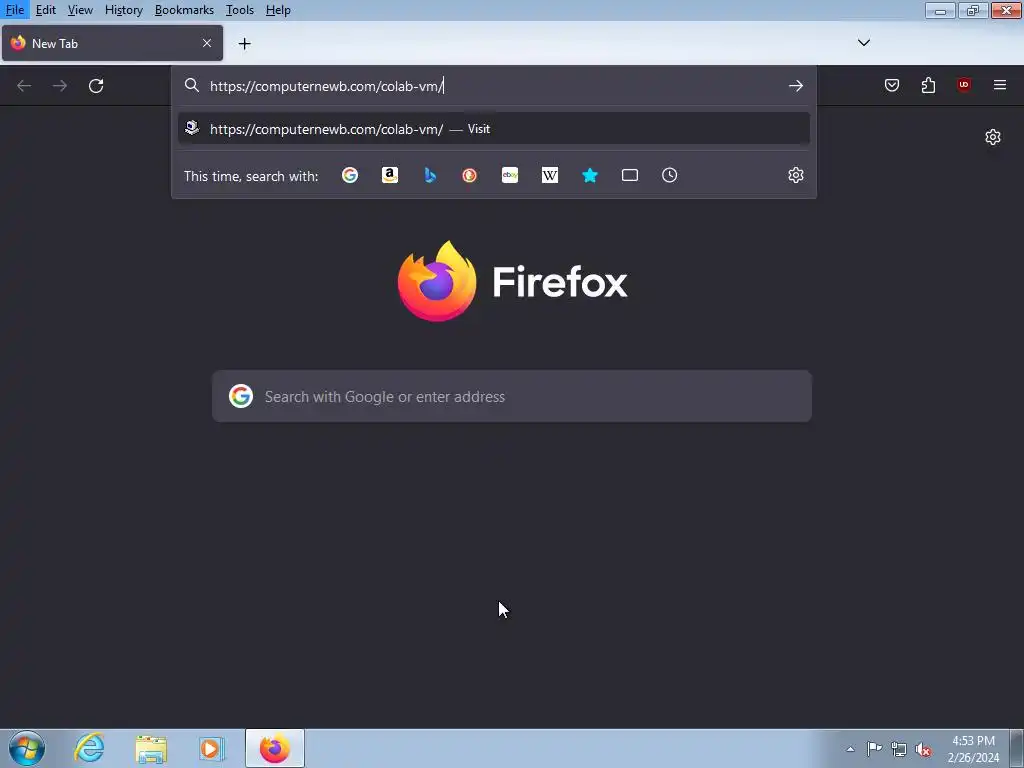Open the Help menu
The image size is (1024, 768).
coord(278,10)
